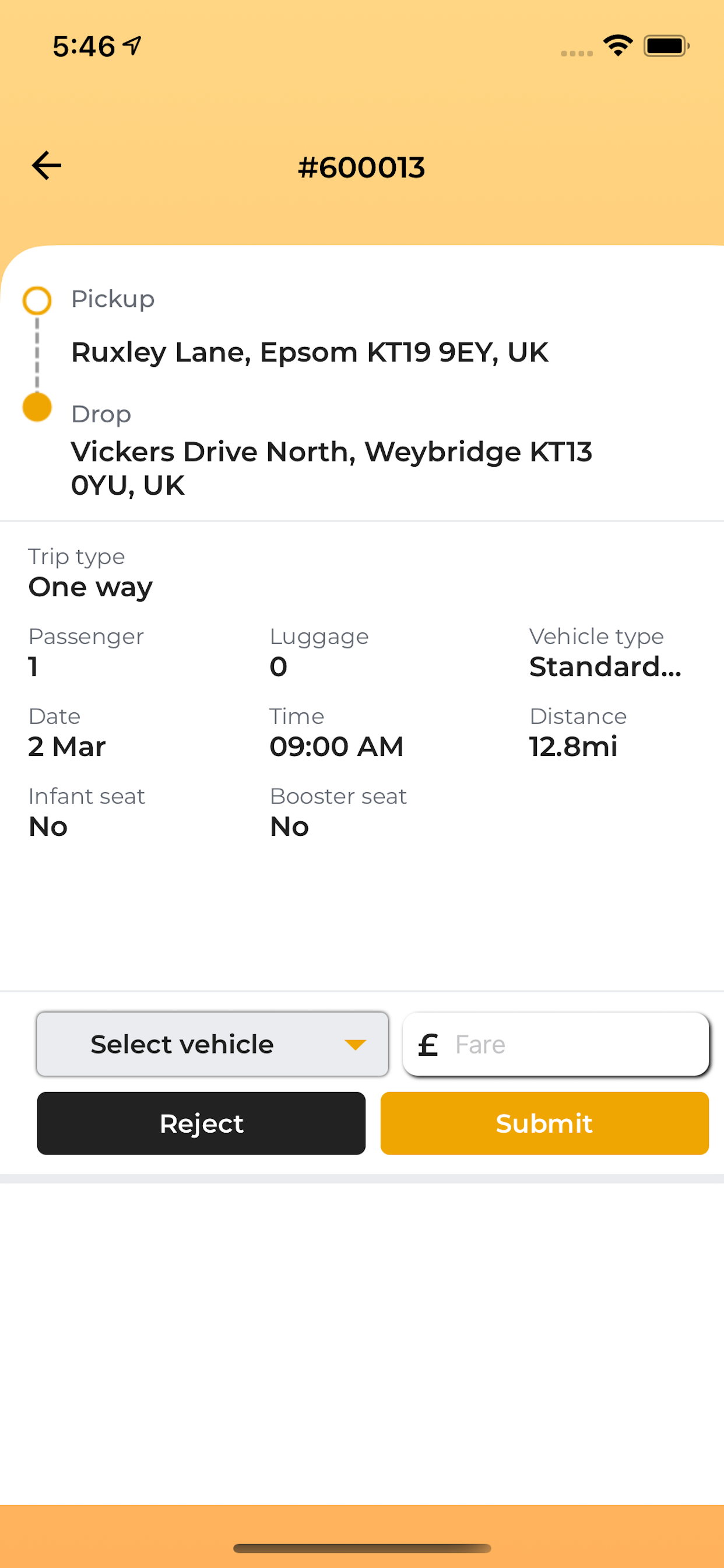Tap the One way trip type

coord(91,588)
